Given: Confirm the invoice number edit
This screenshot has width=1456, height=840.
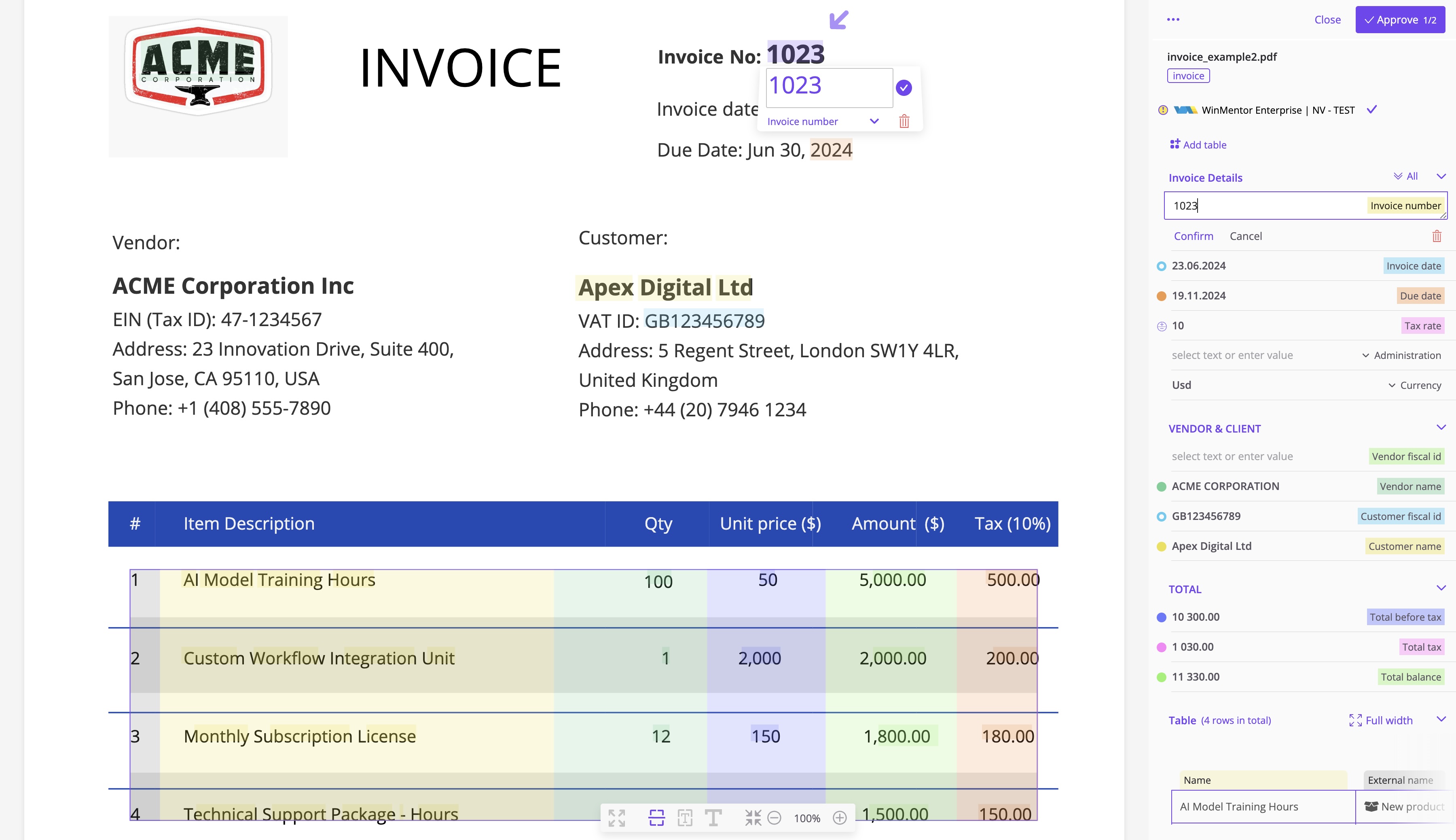Looking at the screenshot, I should point(1194,236).
